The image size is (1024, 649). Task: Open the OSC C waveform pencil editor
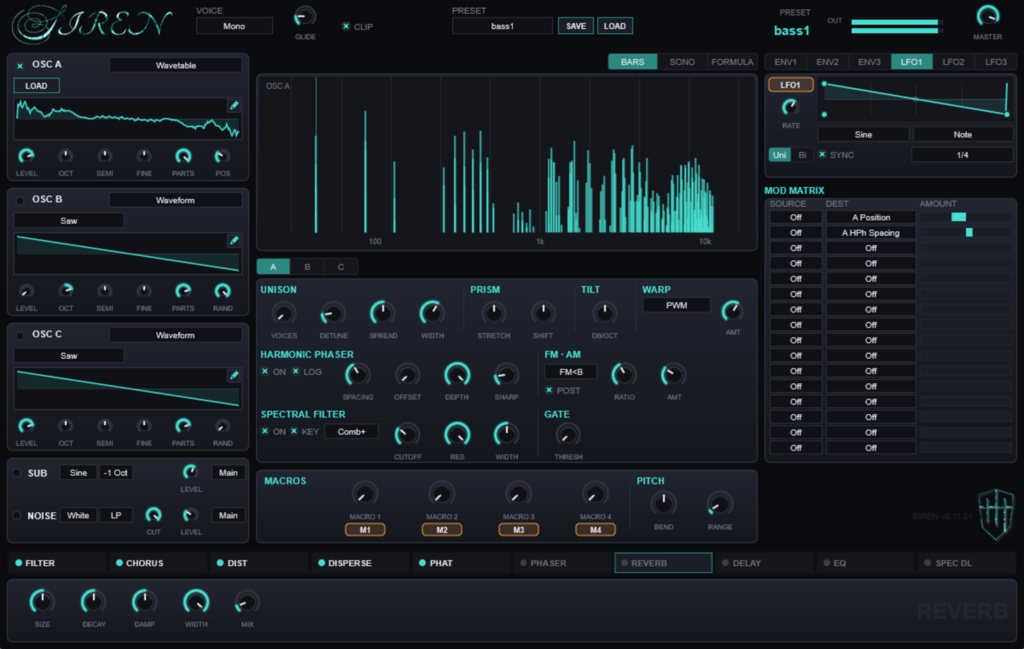pyautogui.click(x=234, y=375)
